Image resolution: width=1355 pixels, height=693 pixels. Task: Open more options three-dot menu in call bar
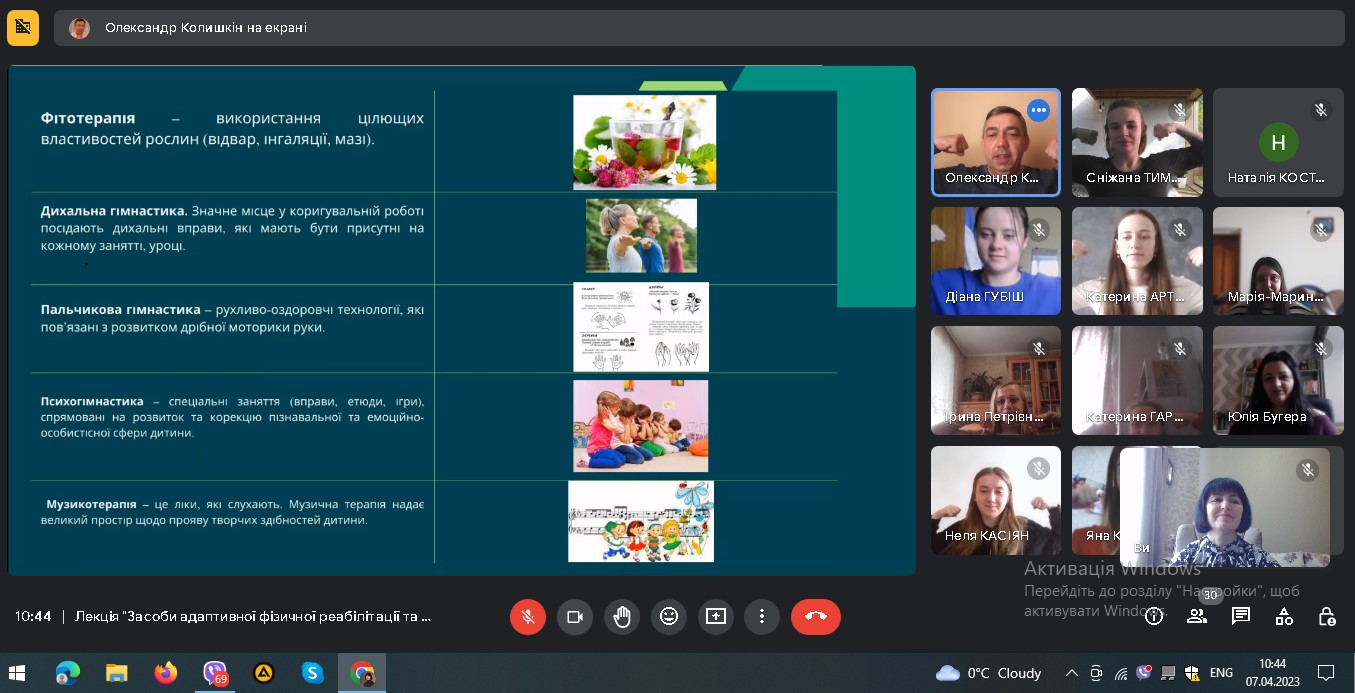point(762,617)
